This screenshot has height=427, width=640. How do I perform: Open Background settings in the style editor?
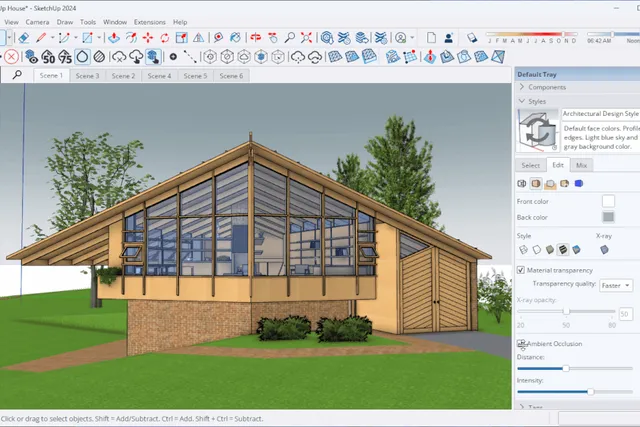pyautogui.click(x=550, y=184)
